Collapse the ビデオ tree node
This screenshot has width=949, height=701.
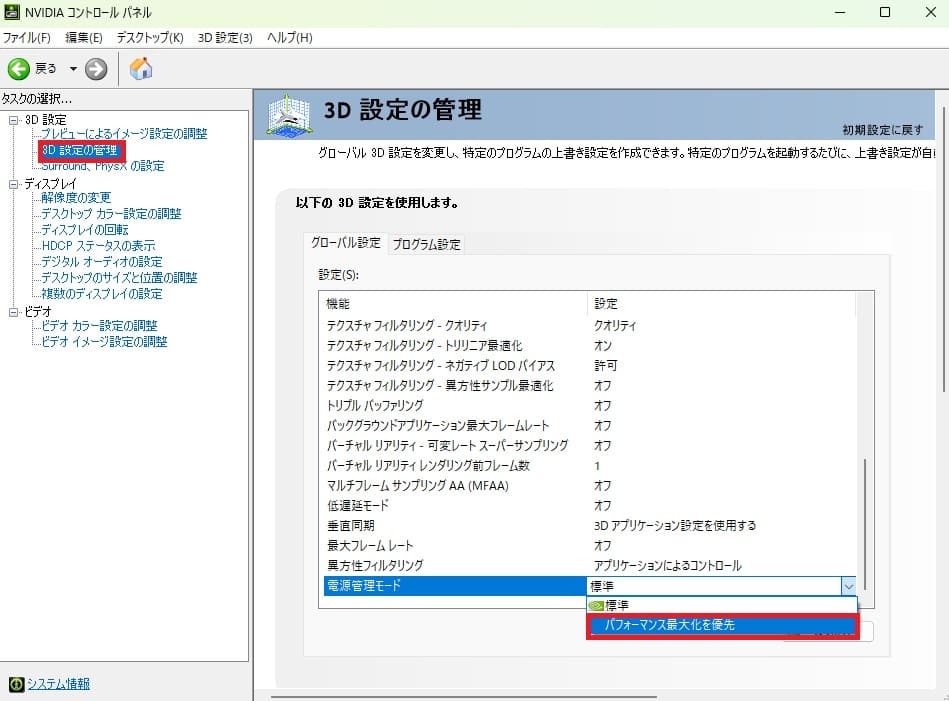click(x=13, y=312)
